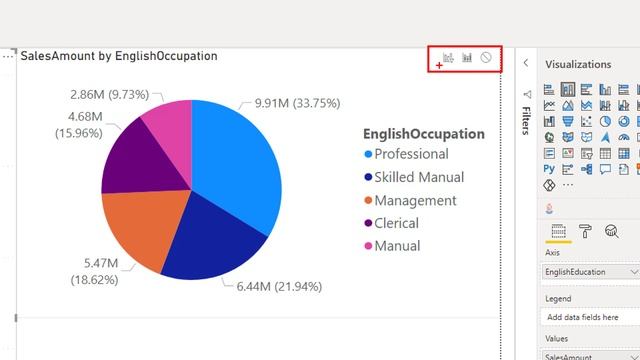Add the key influencers visual

(568, 169)
